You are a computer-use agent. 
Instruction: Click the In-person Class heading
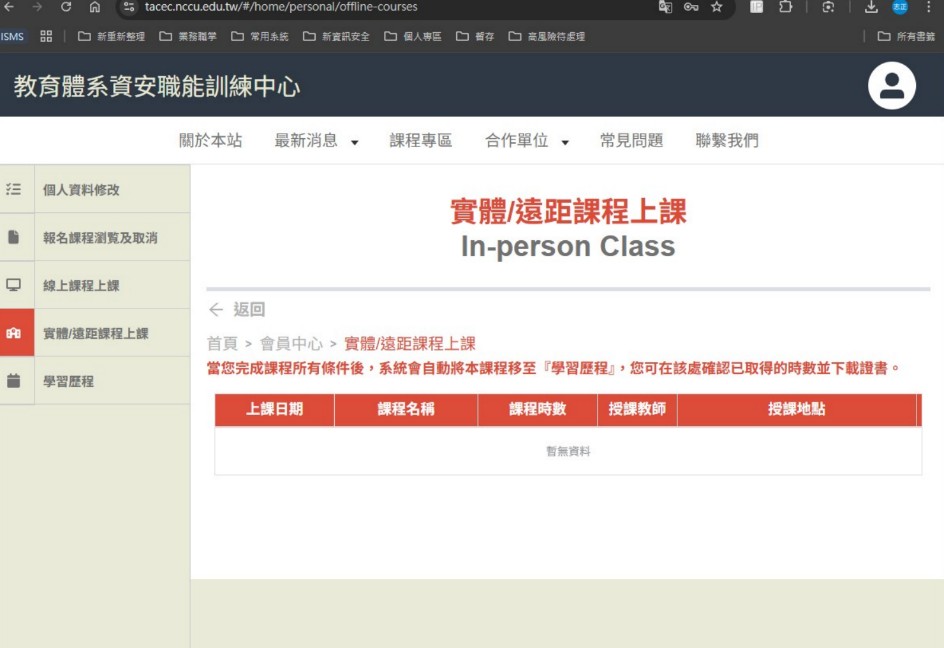[x=568, y=246]
